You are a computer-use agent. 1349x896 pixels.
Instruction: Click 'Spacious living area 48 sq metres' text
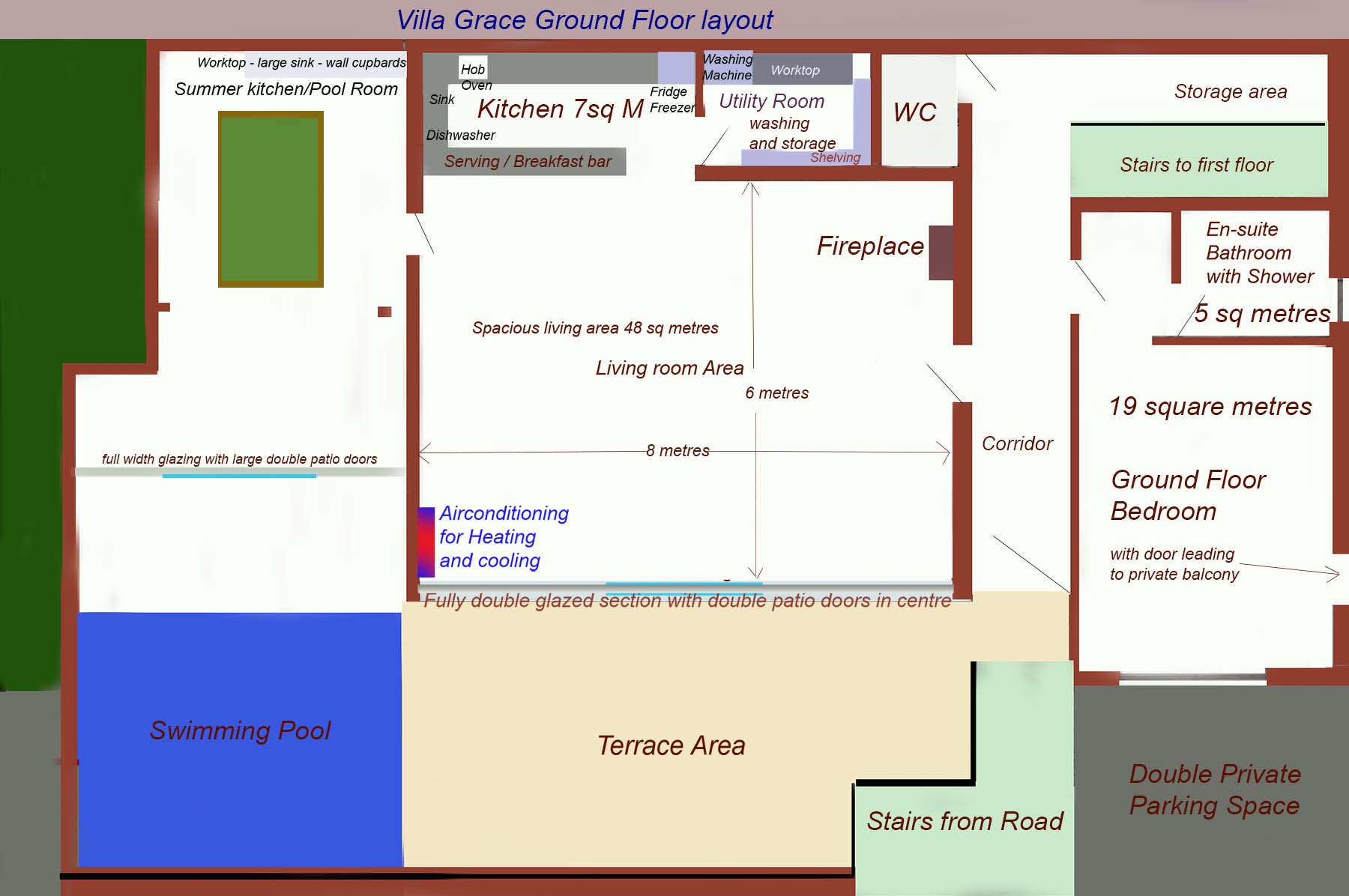[595, 328]
